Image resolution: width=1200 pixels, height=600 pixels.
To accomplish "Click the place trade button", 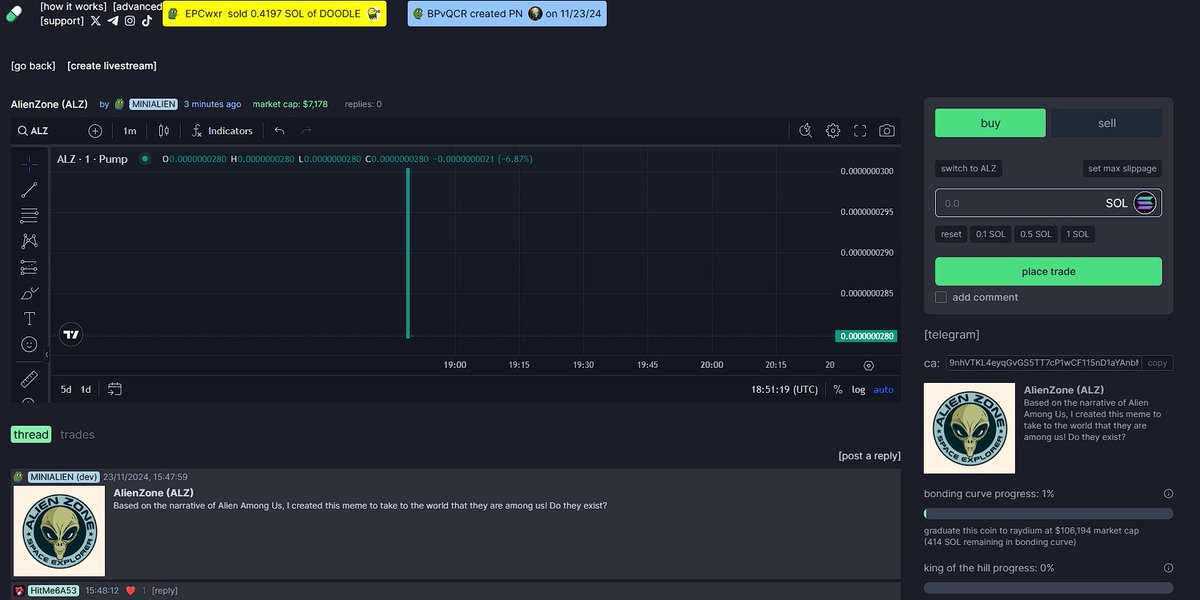I will pyautogui.click(x=1048, y=271).
